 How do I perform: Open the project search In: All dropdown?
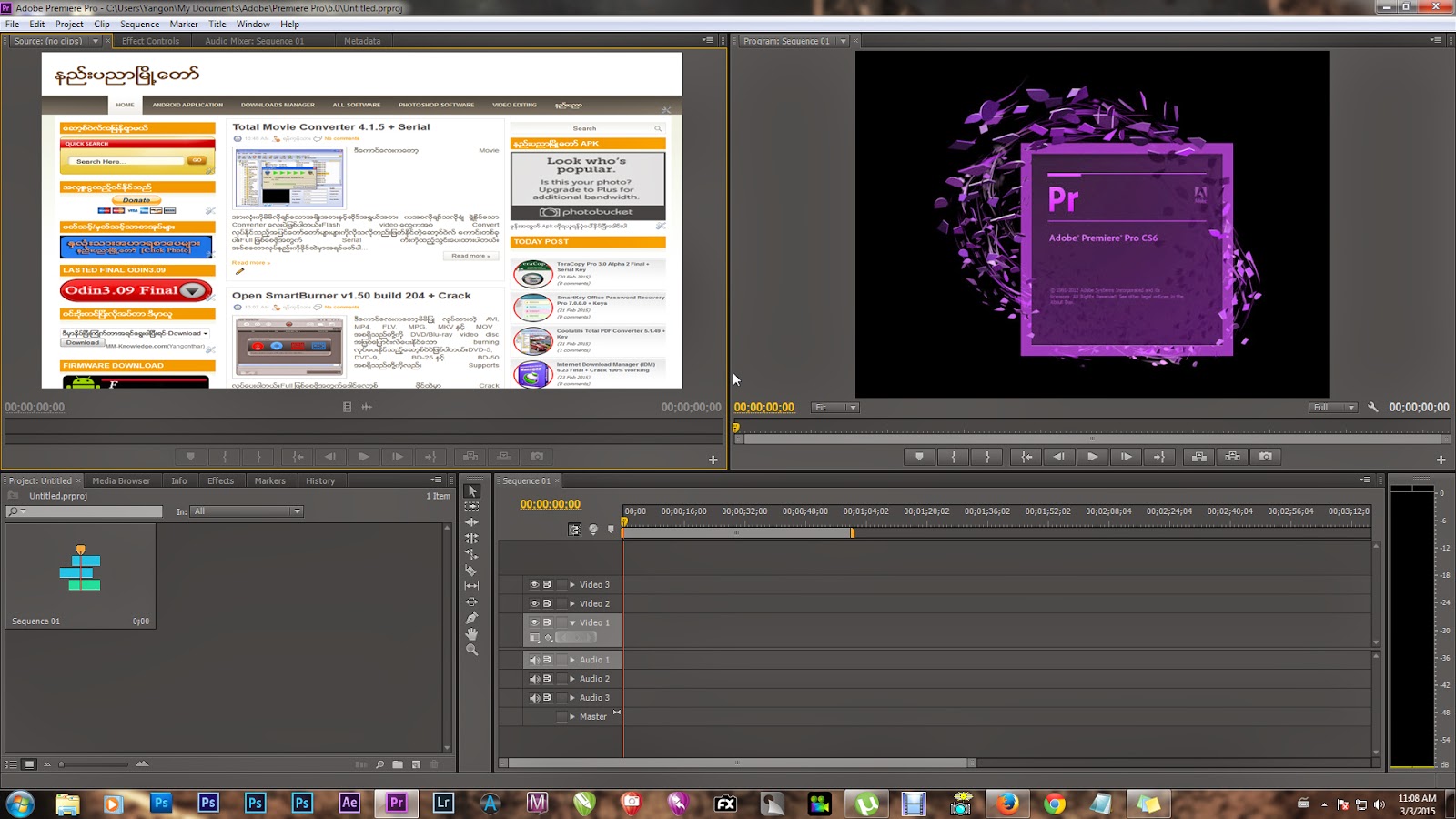pyautogui.click(x=247, y=511)
